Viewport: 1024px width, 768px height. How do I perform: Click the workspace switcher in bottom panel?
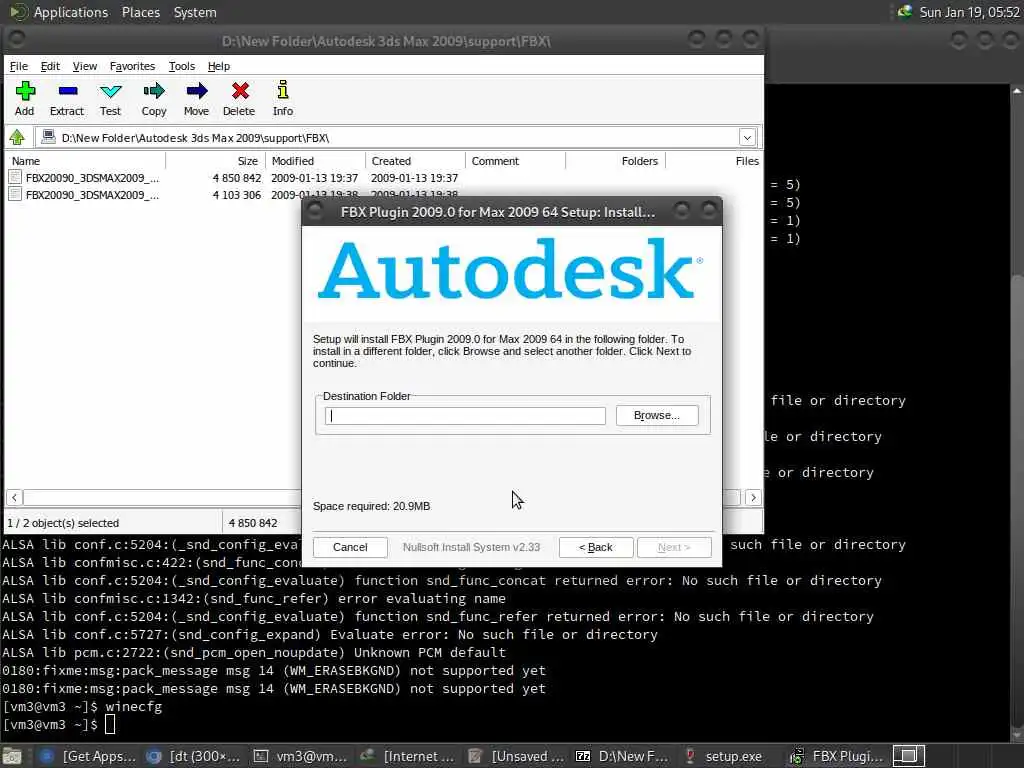(908, 756)
